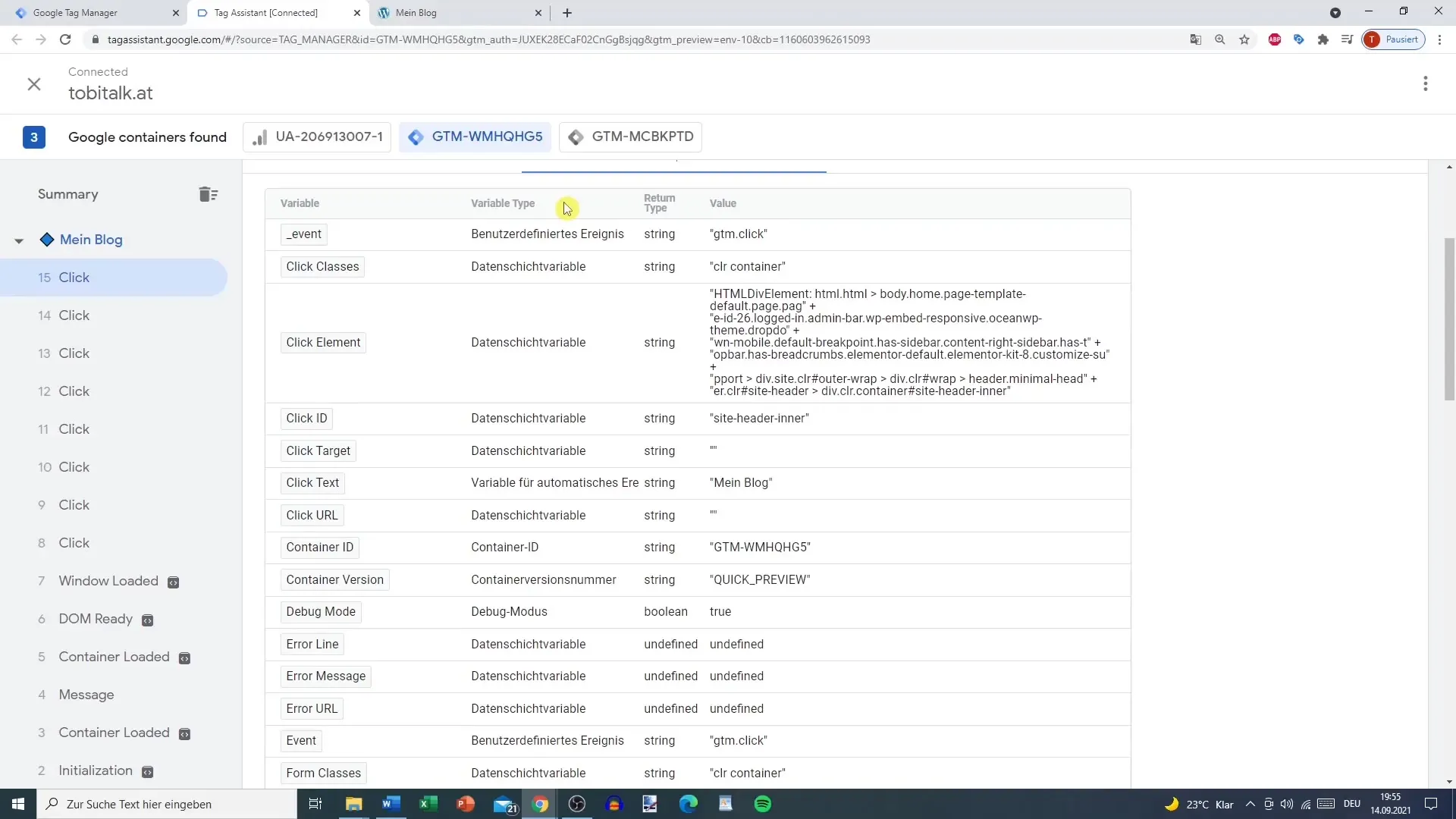1456x819 pixels.
Task: Go back in browser history
Action: pyautogui.click(x=17, y=39)
